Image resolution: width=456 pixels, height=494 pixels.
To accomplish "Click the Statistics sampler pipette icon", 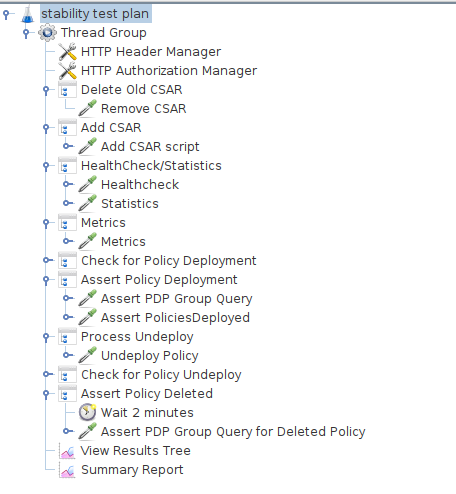I will pyautogui.click(x=87, y=204).
